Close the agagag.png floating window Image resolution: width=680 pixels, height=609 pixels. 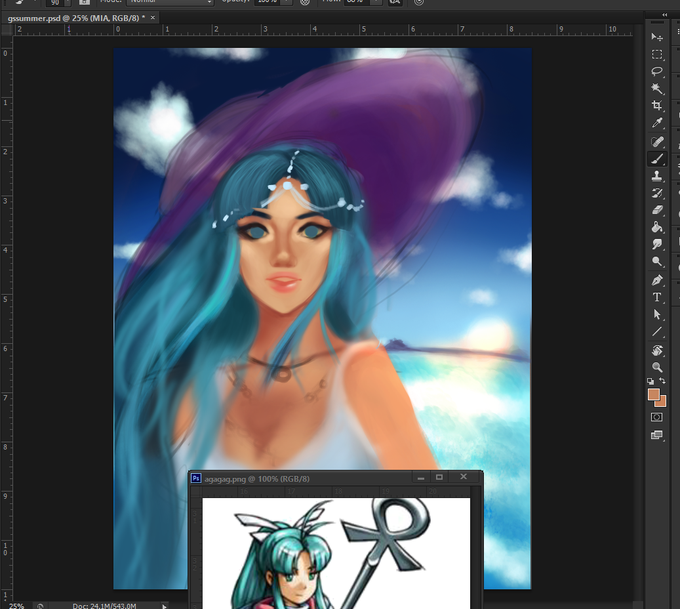click(x=463, y=477)
